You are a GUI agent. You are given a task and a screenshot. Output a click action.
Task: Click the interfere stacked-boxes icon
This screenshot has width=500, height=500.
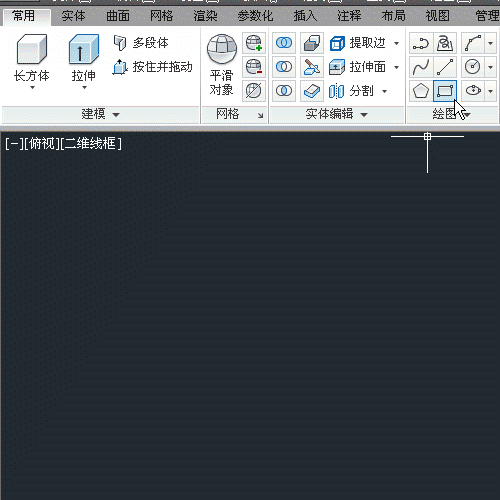(x=312, y=43)
